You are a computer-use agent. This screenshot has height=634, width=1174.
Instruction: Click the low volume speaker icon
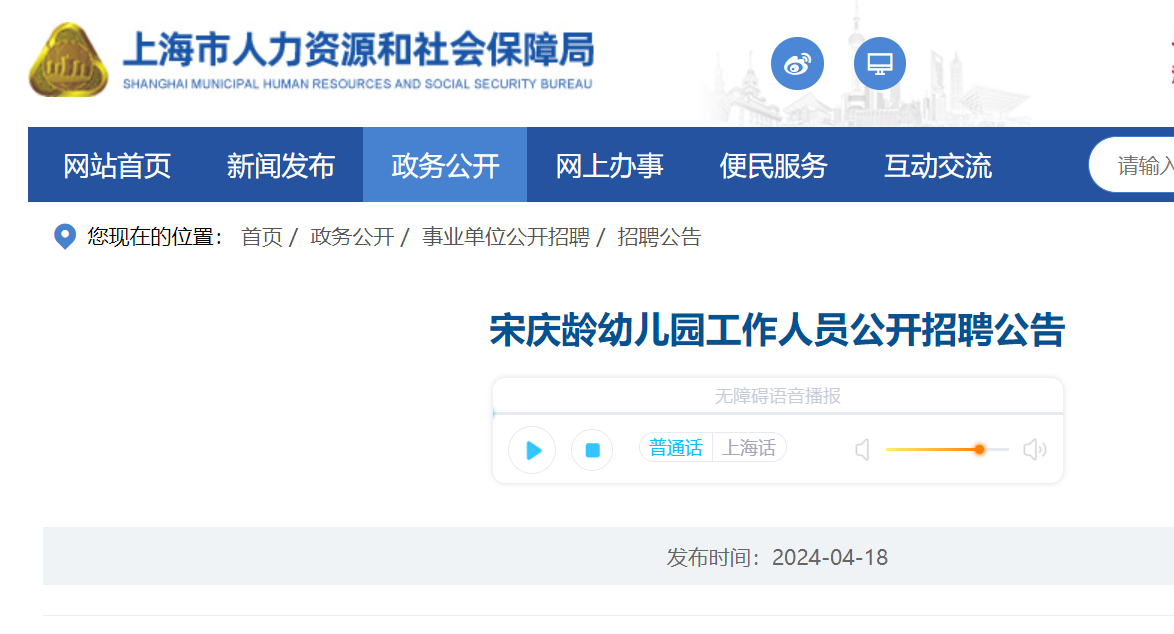[863, 450]
